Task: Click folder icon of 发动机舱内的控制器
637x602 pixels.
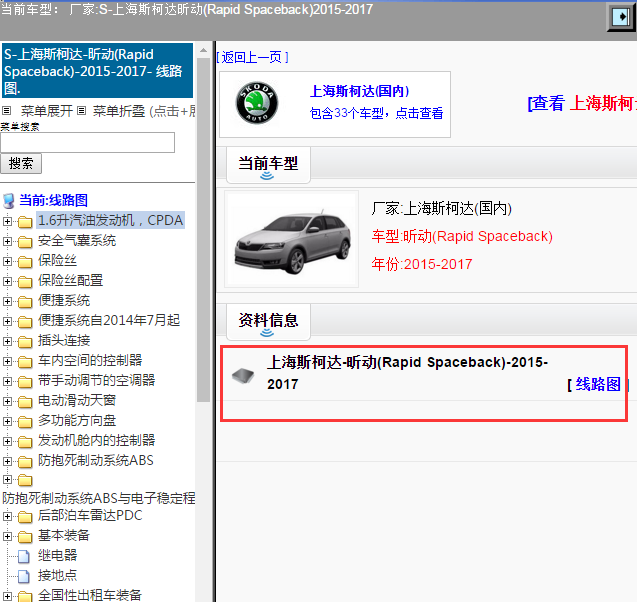Action: click(x=25, y=442)
